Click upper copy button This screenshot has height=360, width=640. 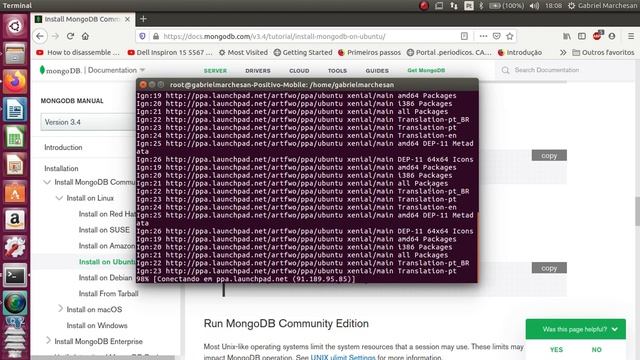coord(549,156)
